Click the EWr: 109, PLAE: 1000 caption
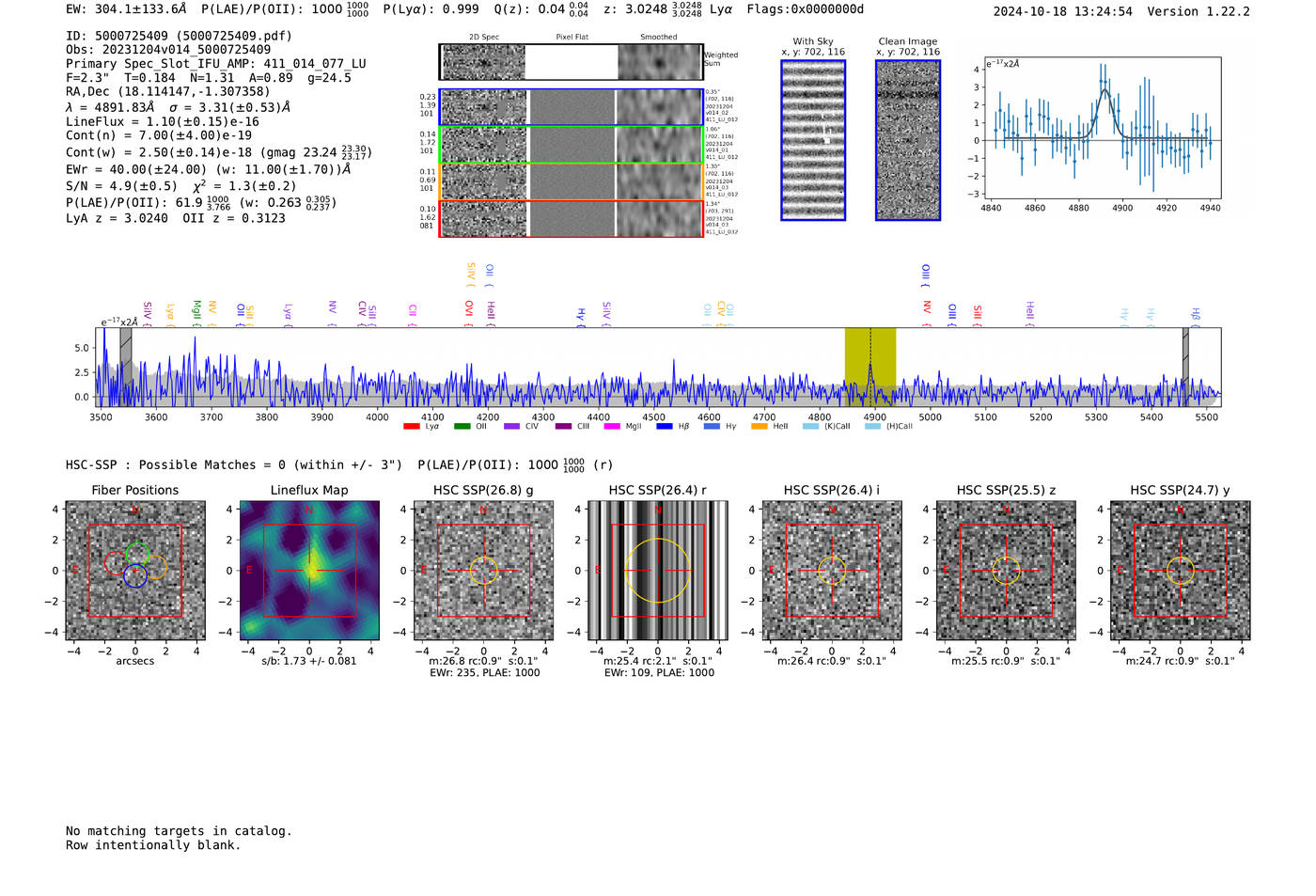 point(659,673)
